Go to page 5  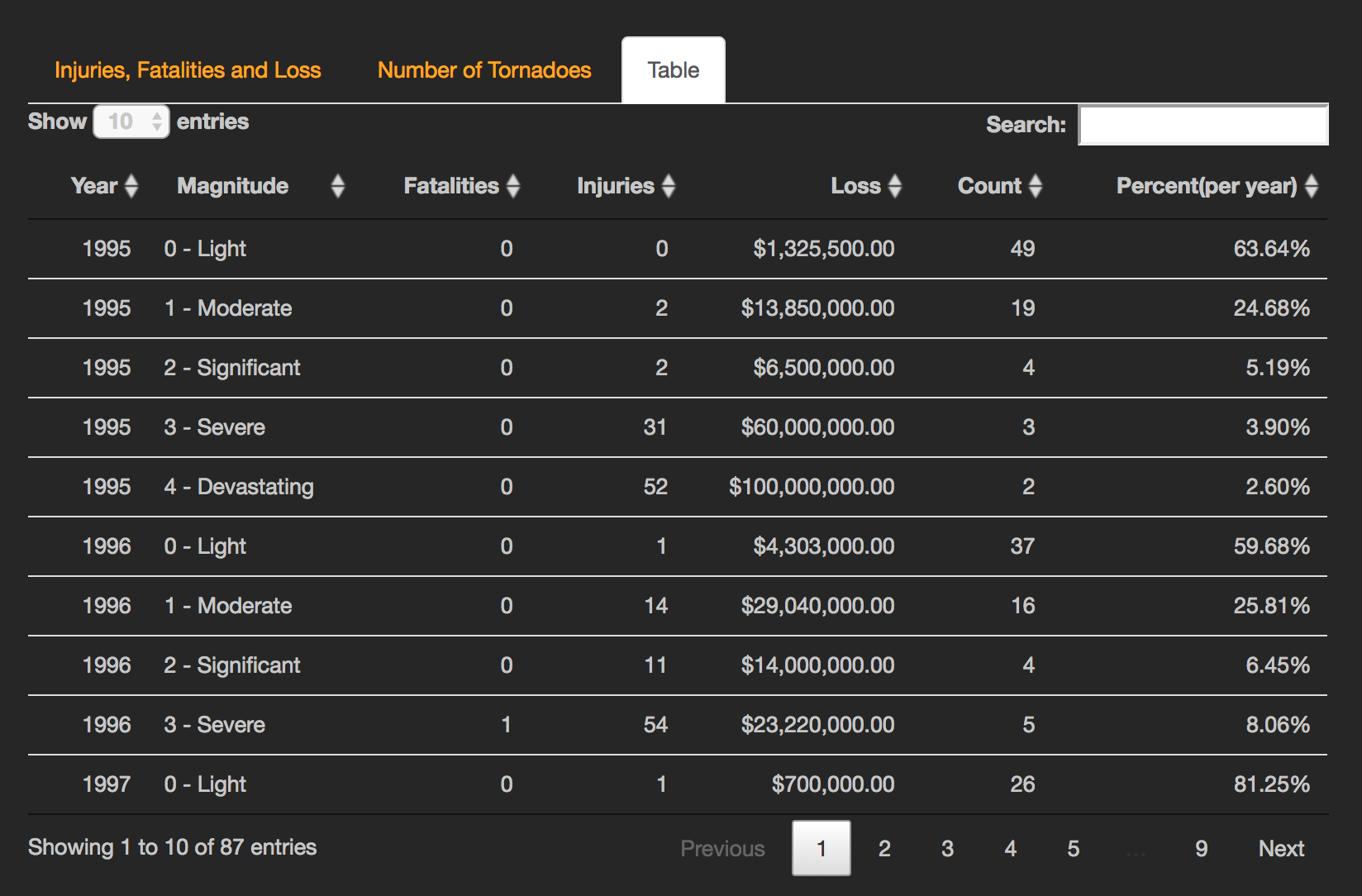[1073, 849]
